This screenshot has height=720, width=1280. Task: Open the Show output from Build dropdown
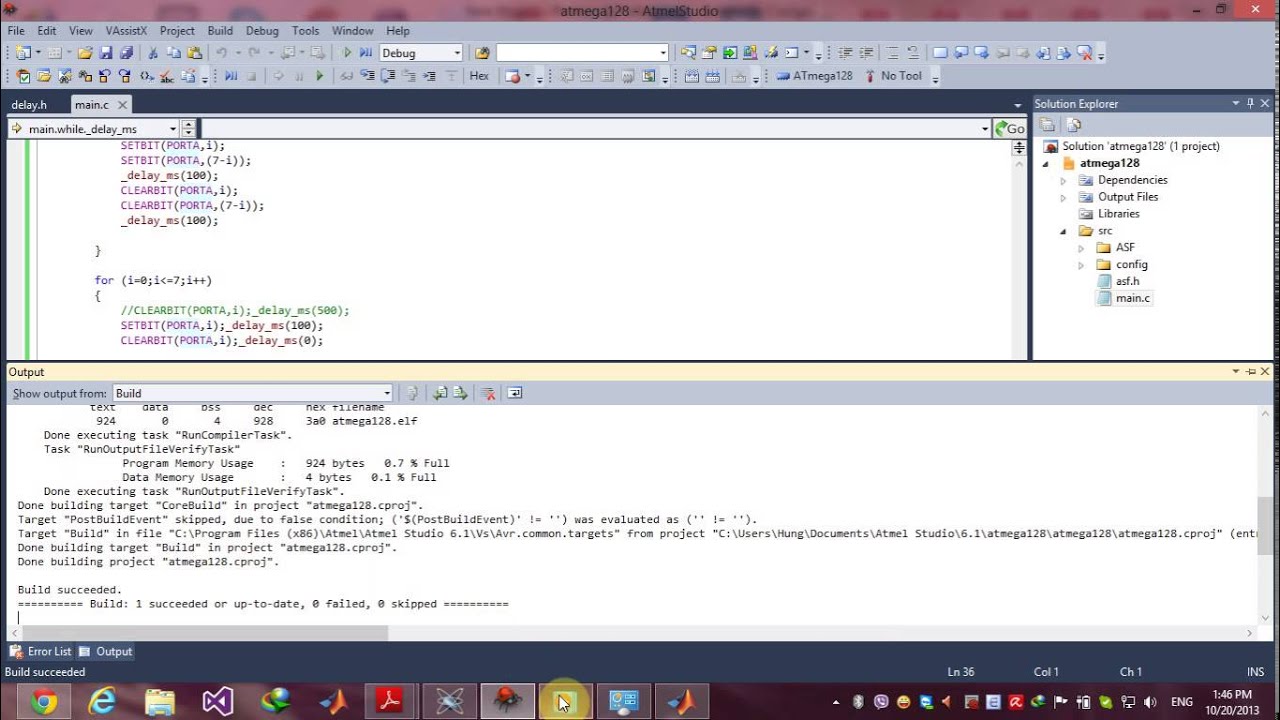pos(387,393)
